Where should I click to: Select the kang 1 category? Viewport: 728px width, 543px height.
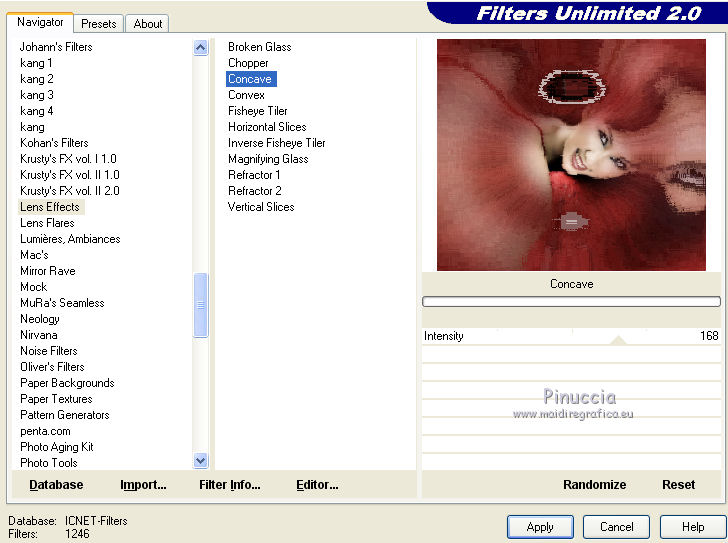coord(36,63)
